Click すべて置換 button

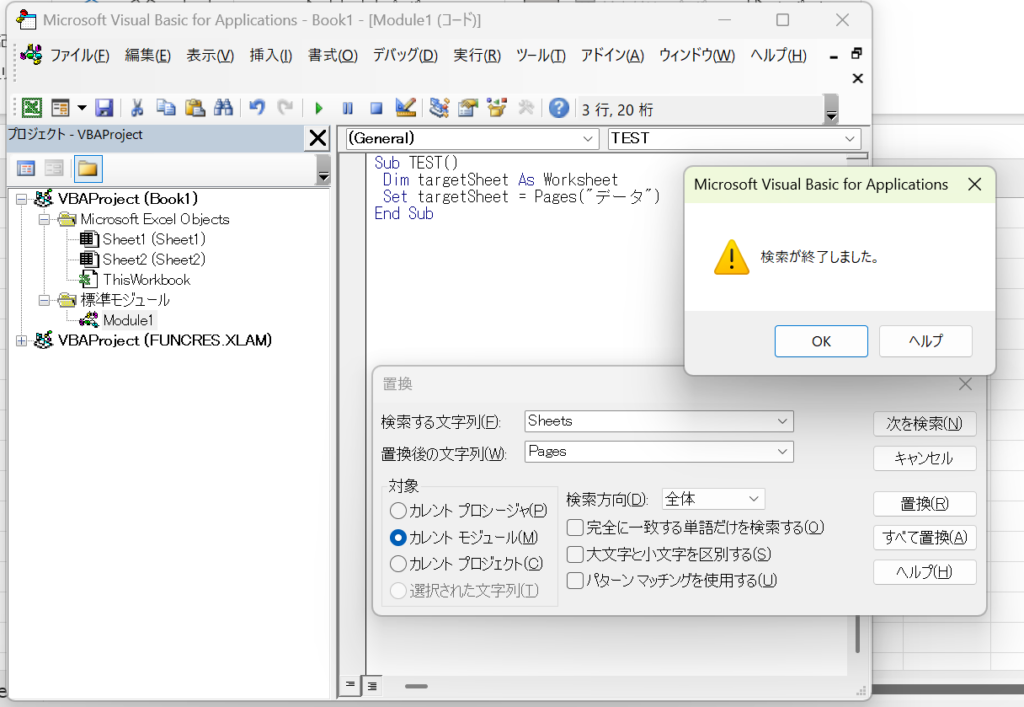coord(924,538)
